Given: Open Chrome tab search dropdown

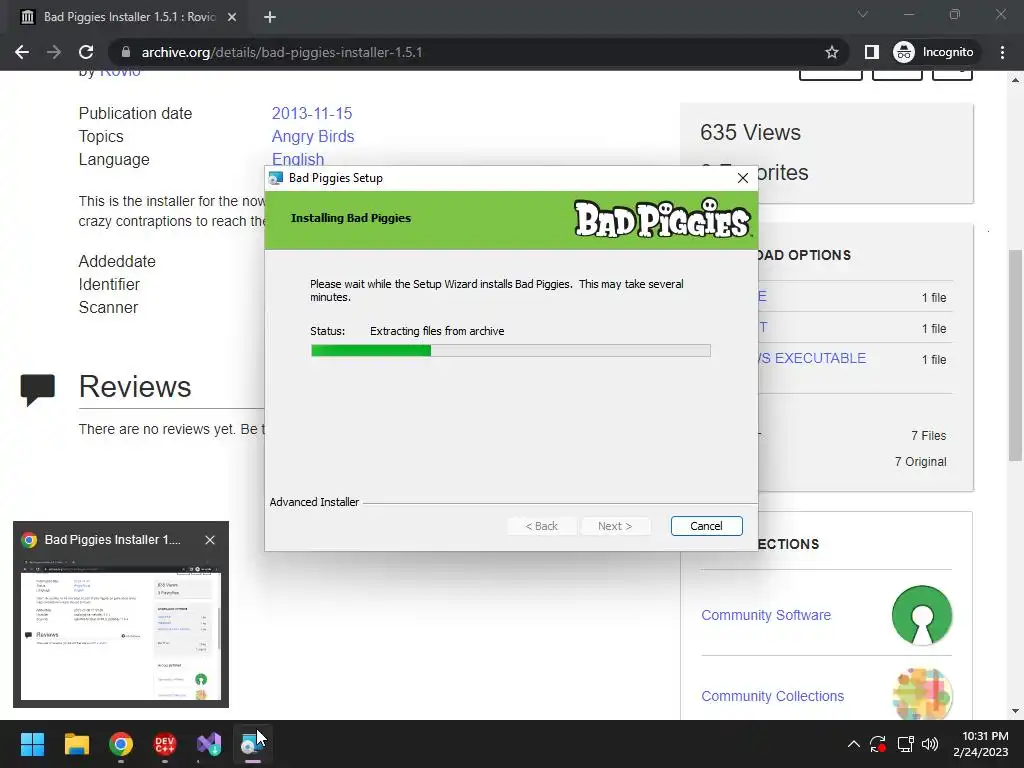Looking at the screenshot, I should (862, 14).
